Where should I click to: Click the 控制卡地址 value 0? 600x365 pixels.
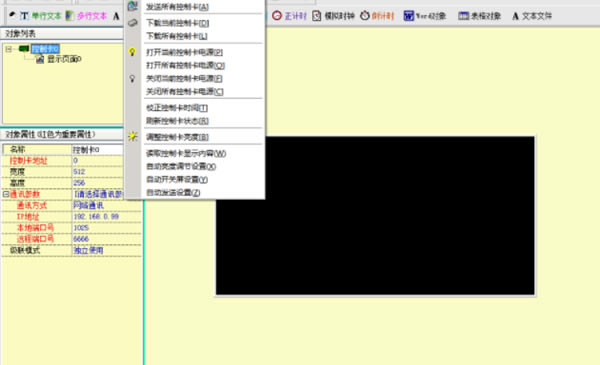pyautogui.click(x=97, y=161)
